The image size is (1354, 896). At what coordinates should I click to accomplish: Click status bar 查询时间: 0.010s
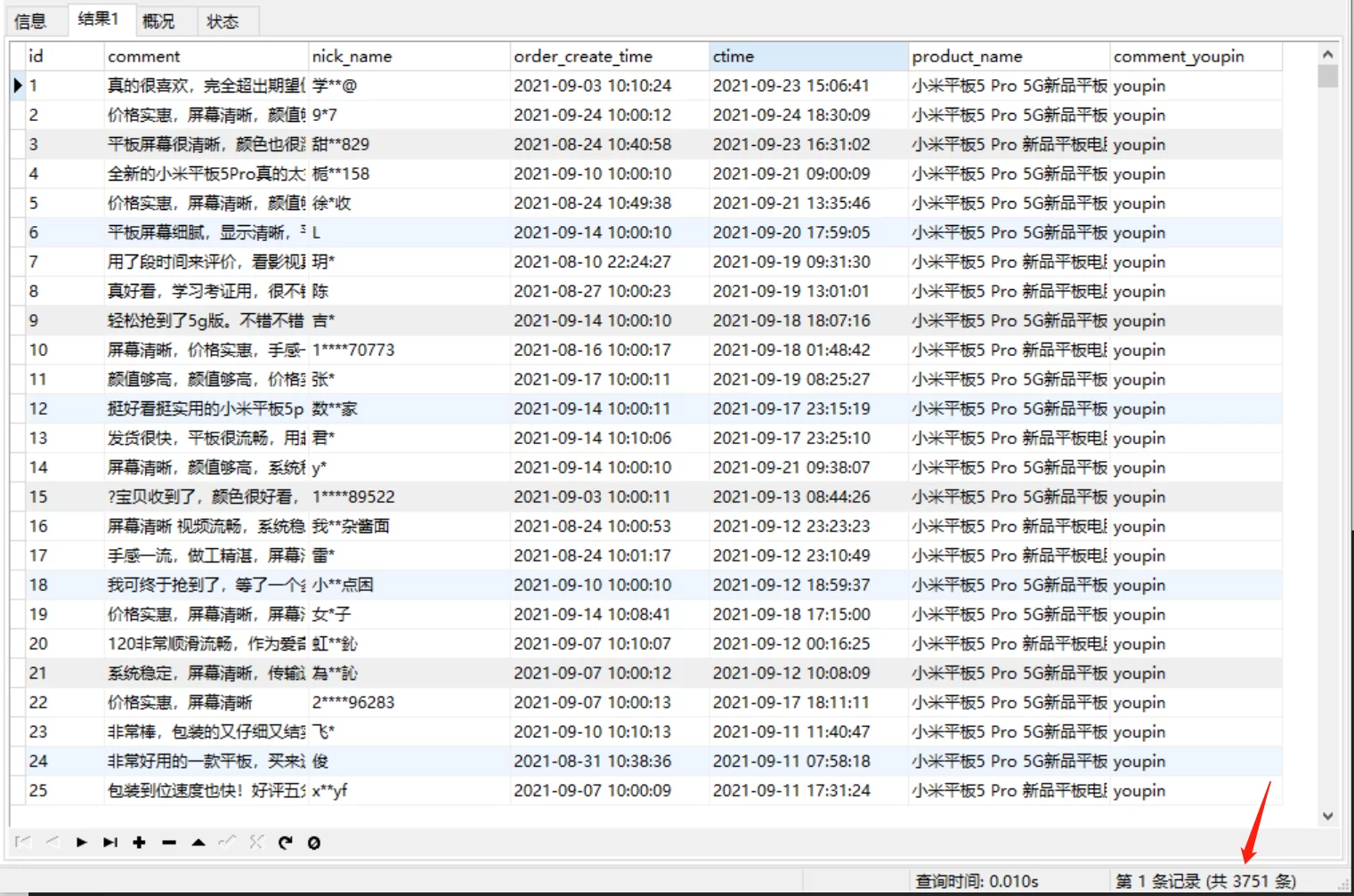point(977,881)
